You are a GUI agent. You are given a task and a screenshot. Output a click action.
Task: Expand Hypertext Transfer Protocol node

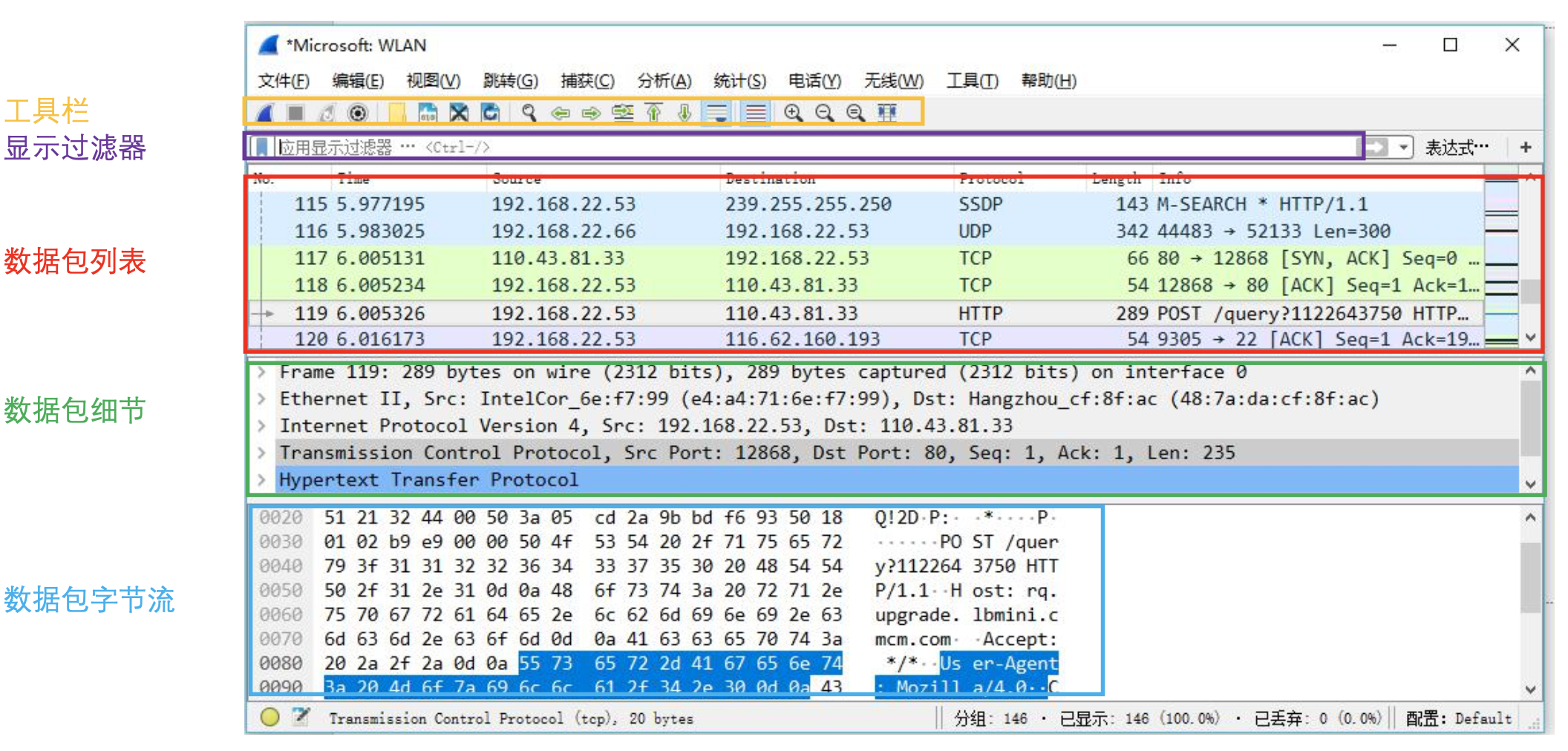point(261,479)
